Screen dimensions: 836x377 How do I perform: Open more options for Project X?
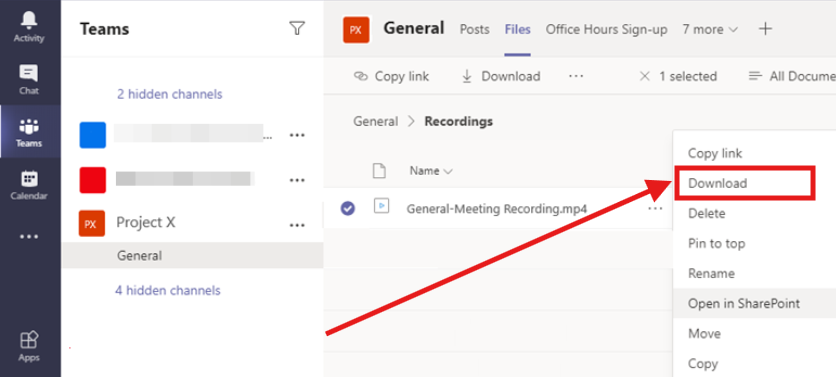[297, 225]
